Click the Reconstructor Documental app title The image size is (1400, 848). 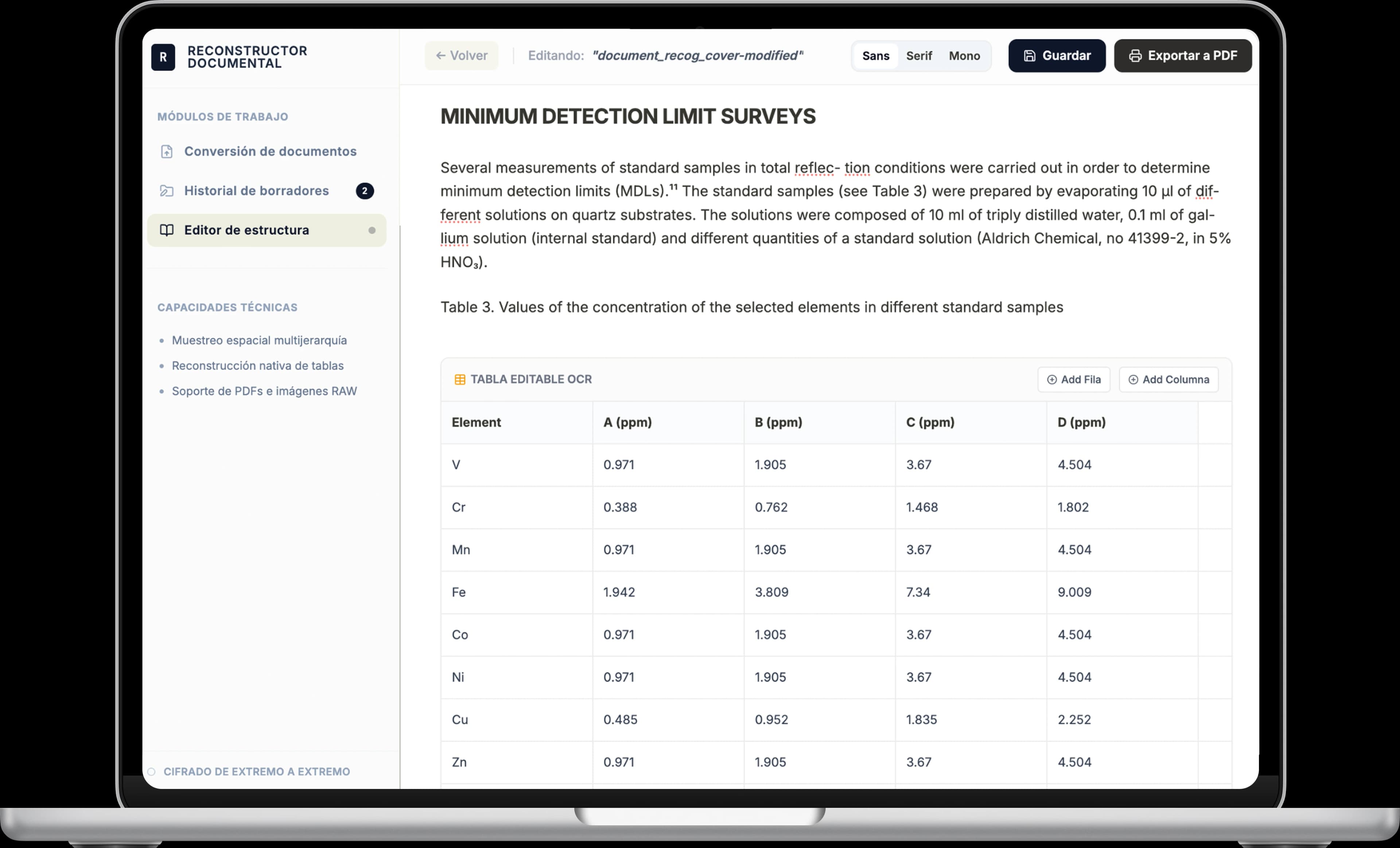[x=247, y=57]
